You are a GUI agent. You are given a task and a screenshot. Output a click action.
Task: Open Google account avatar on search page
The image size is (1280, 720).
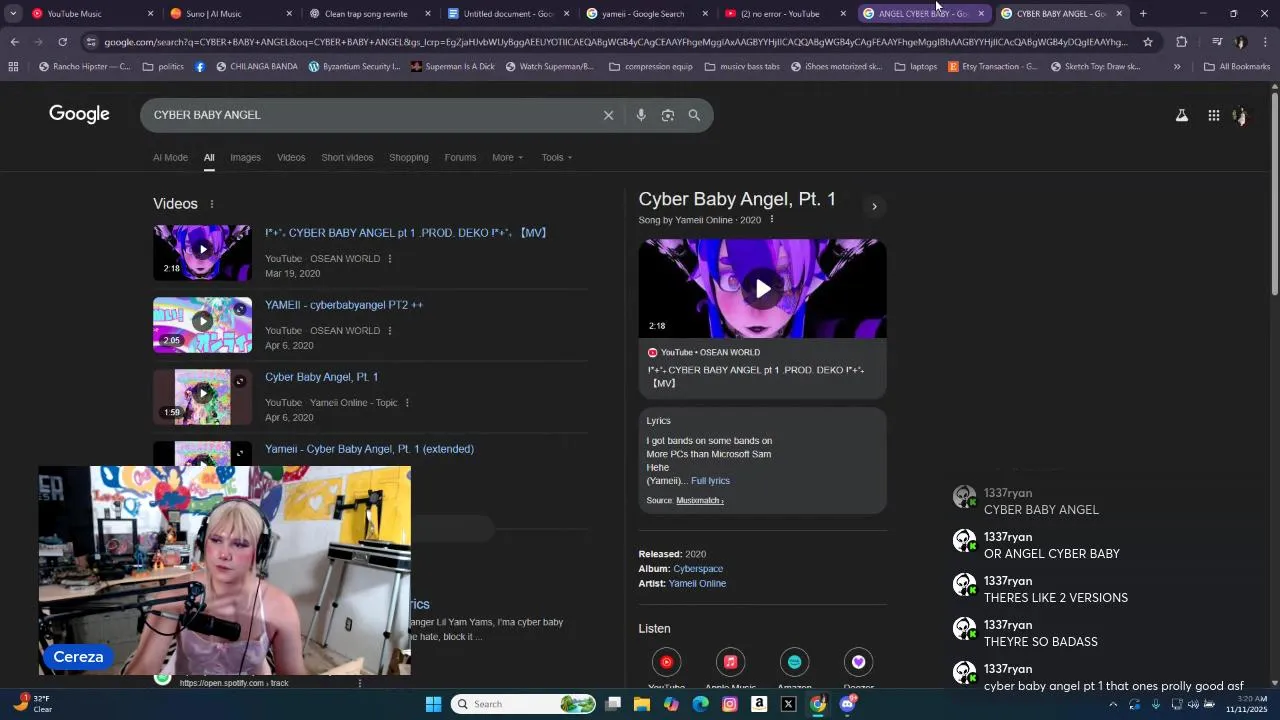tap(1240, 115)
